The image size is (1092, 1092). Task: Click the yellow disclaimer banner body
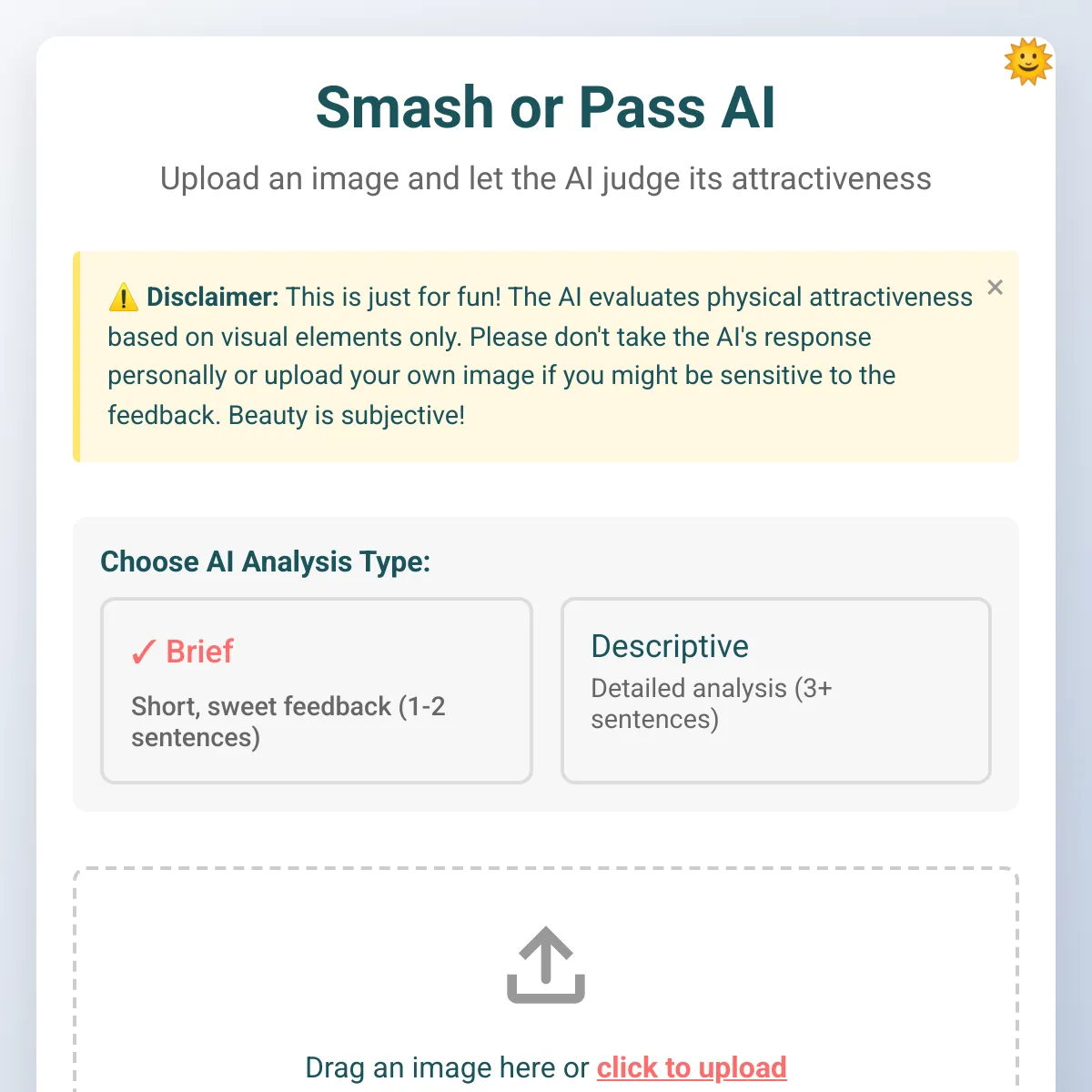point(546,357)
